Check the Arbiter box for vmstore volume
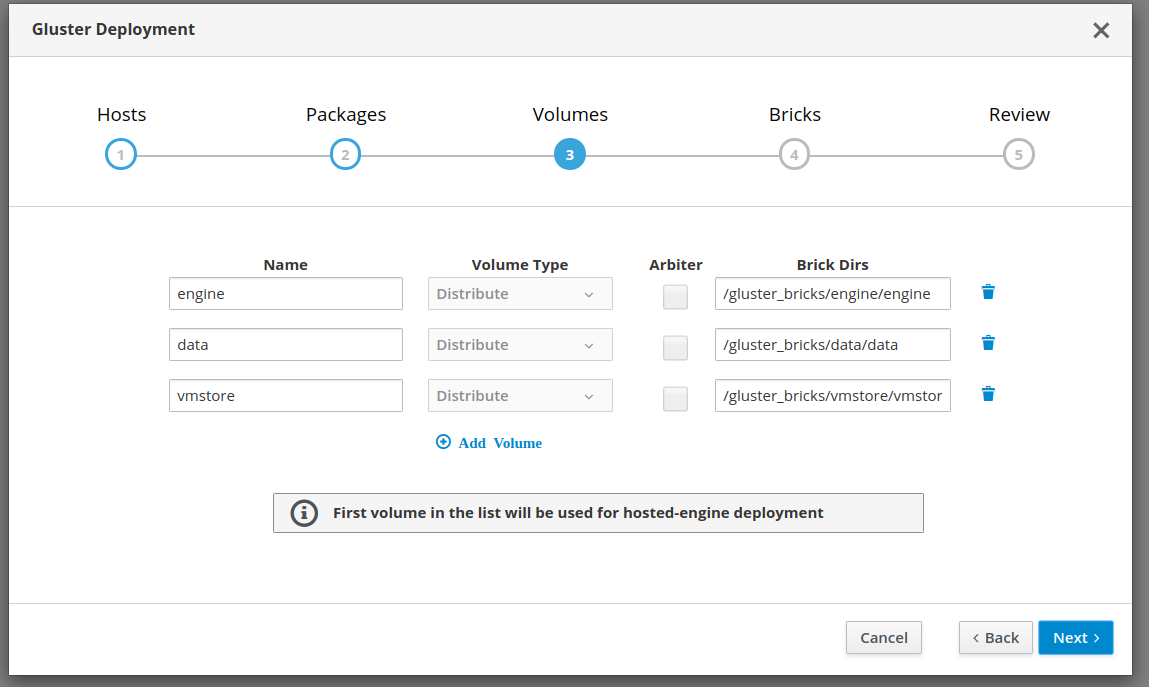 tap(676, 398)
